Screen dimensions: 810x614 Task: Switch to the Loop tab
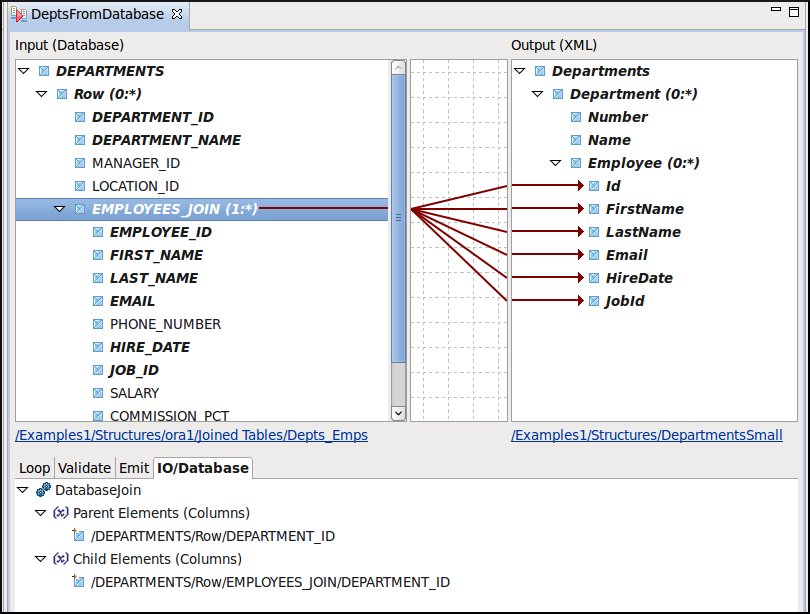click(34, 468)
